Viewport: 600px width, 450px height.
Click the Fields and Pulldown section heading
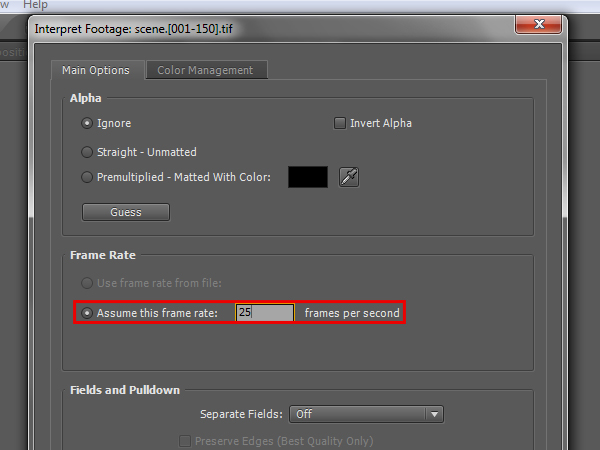click(125, 390)
